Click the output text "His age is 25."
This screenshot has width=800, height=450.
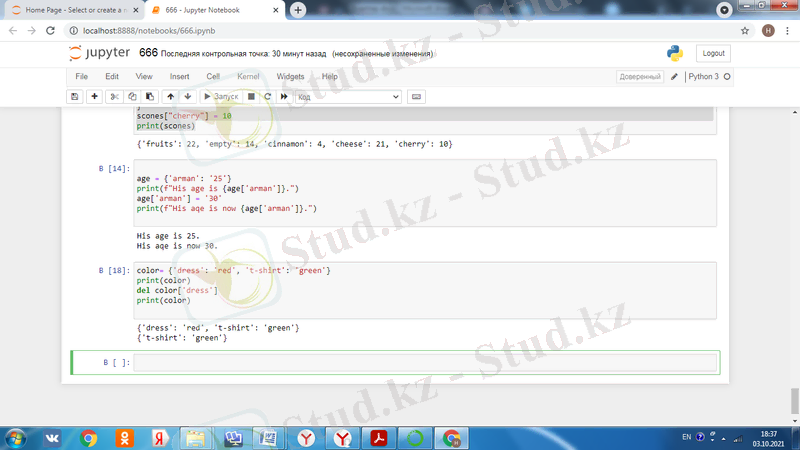coord(168,236)
